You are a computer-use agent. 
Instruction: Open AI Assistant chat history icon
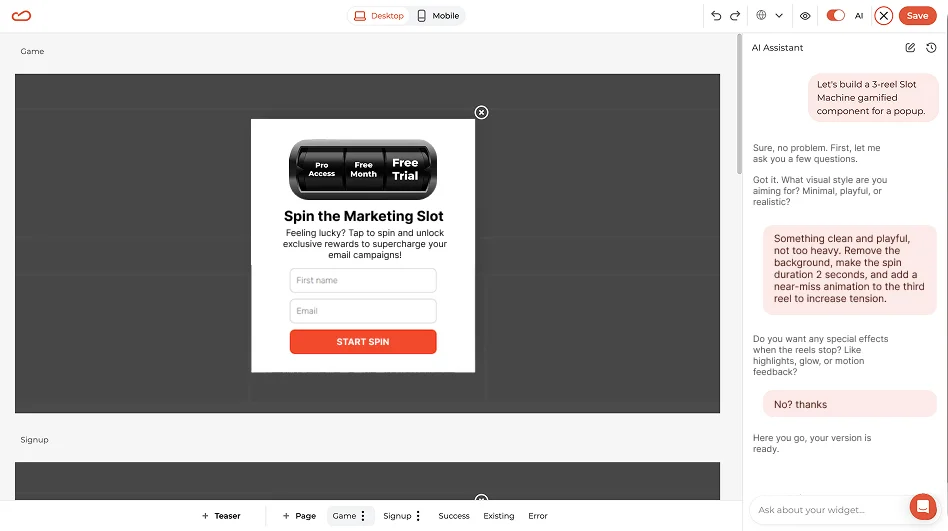931,48
